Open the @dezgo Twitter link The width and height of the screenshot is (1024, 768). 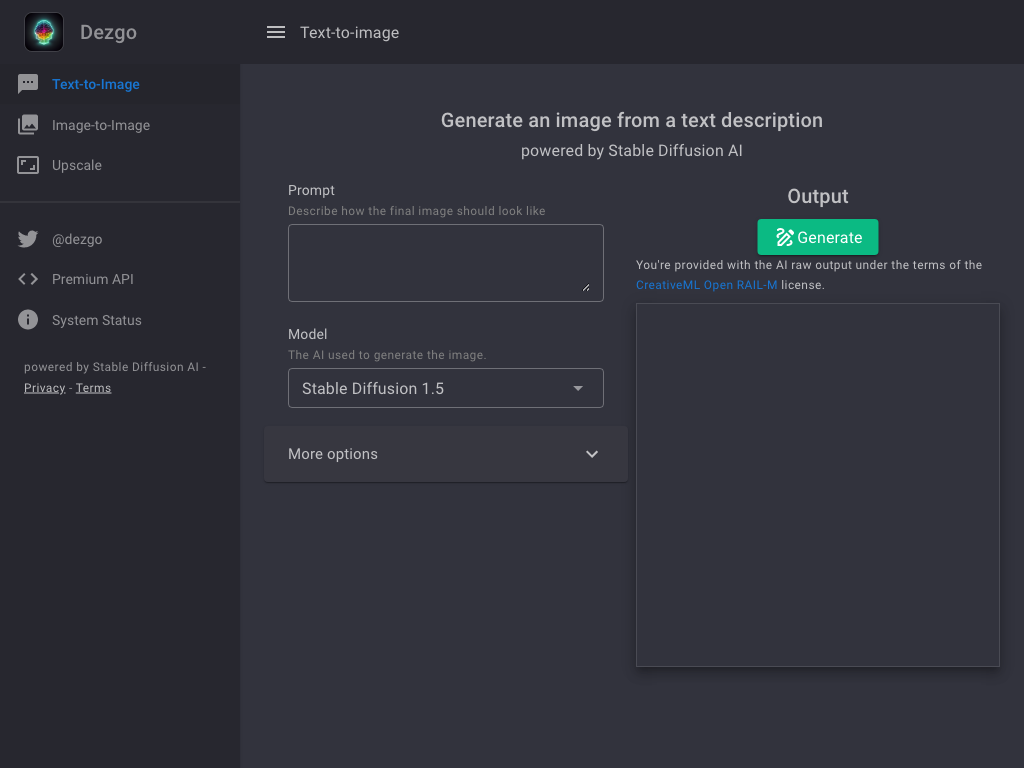120,239
